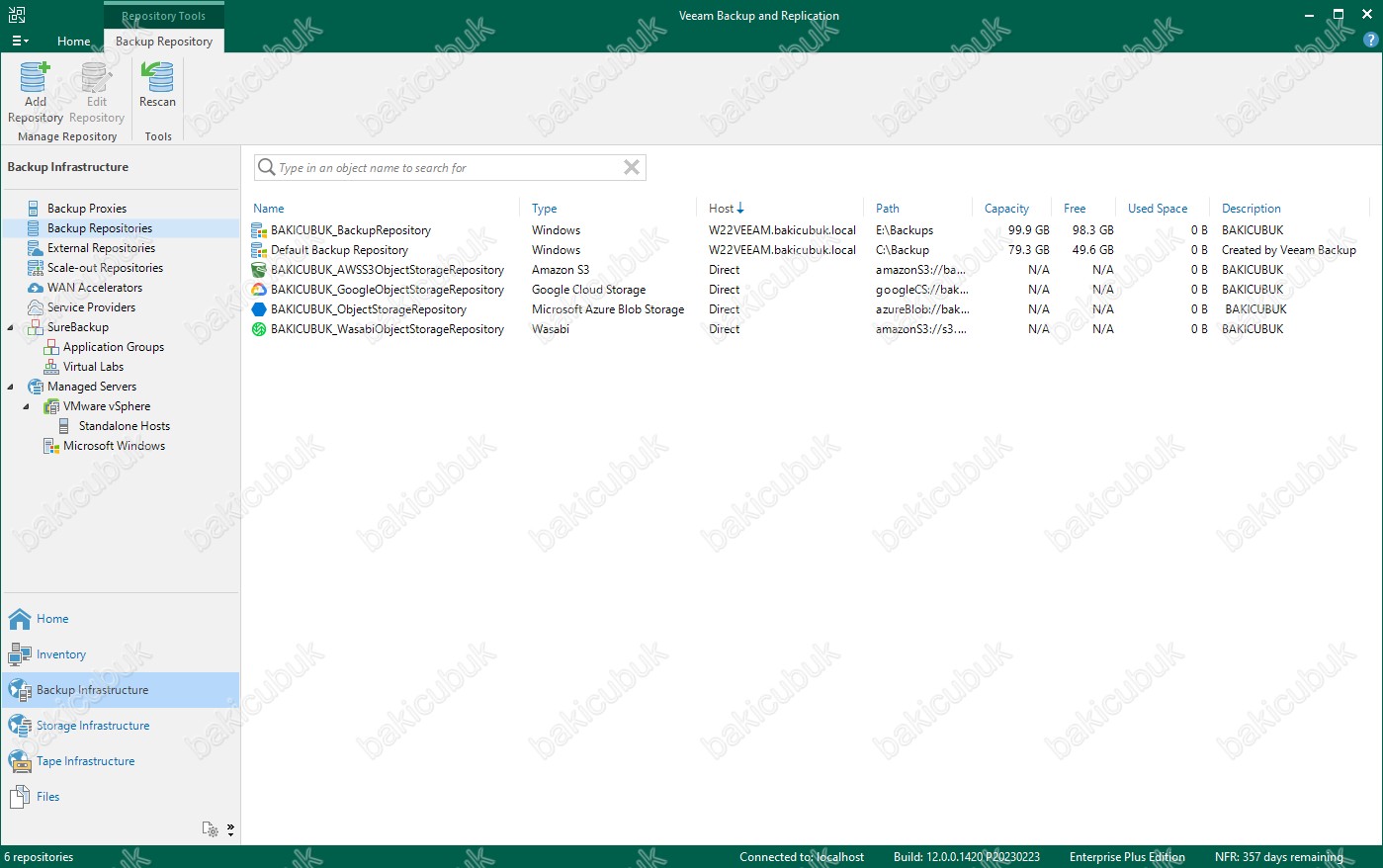Sort by the Capacity column header
Image resolution: width=1383 pixels, height=868 pixels.
point(1006,209)
